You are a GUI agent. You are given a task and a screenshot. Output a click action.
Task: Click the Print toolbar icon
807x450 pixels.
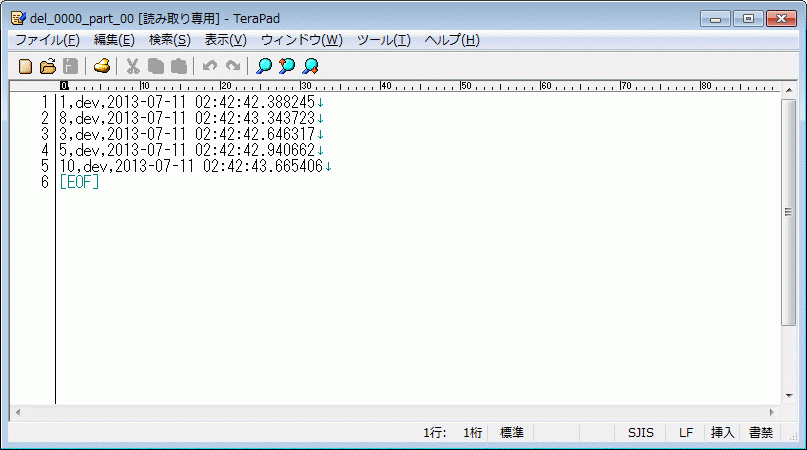coord(102,66)
